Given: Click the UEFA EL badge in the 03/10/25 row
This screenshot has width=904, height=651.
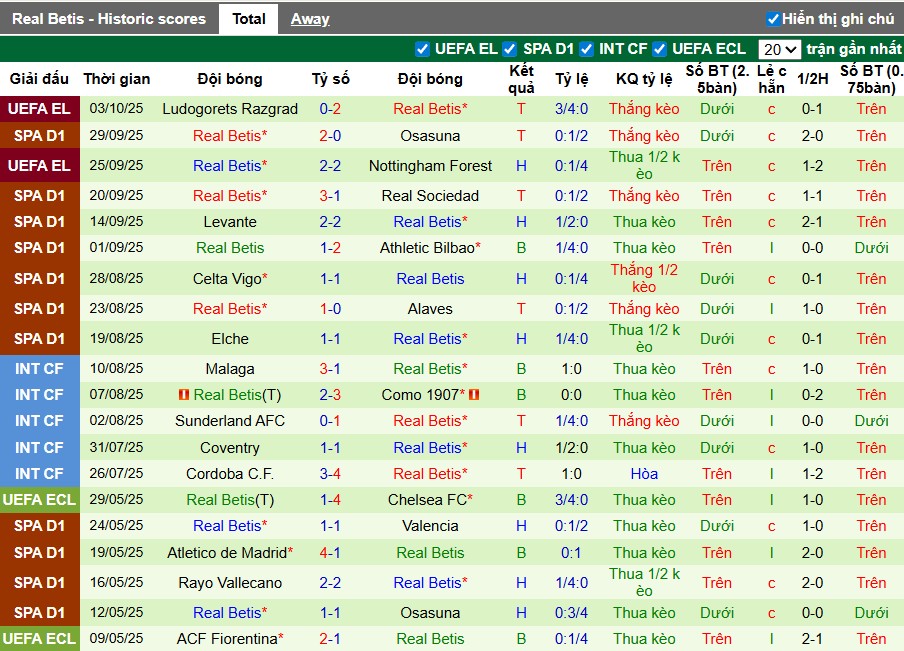Looking at the screenshot, I should (x=40, y=109).
